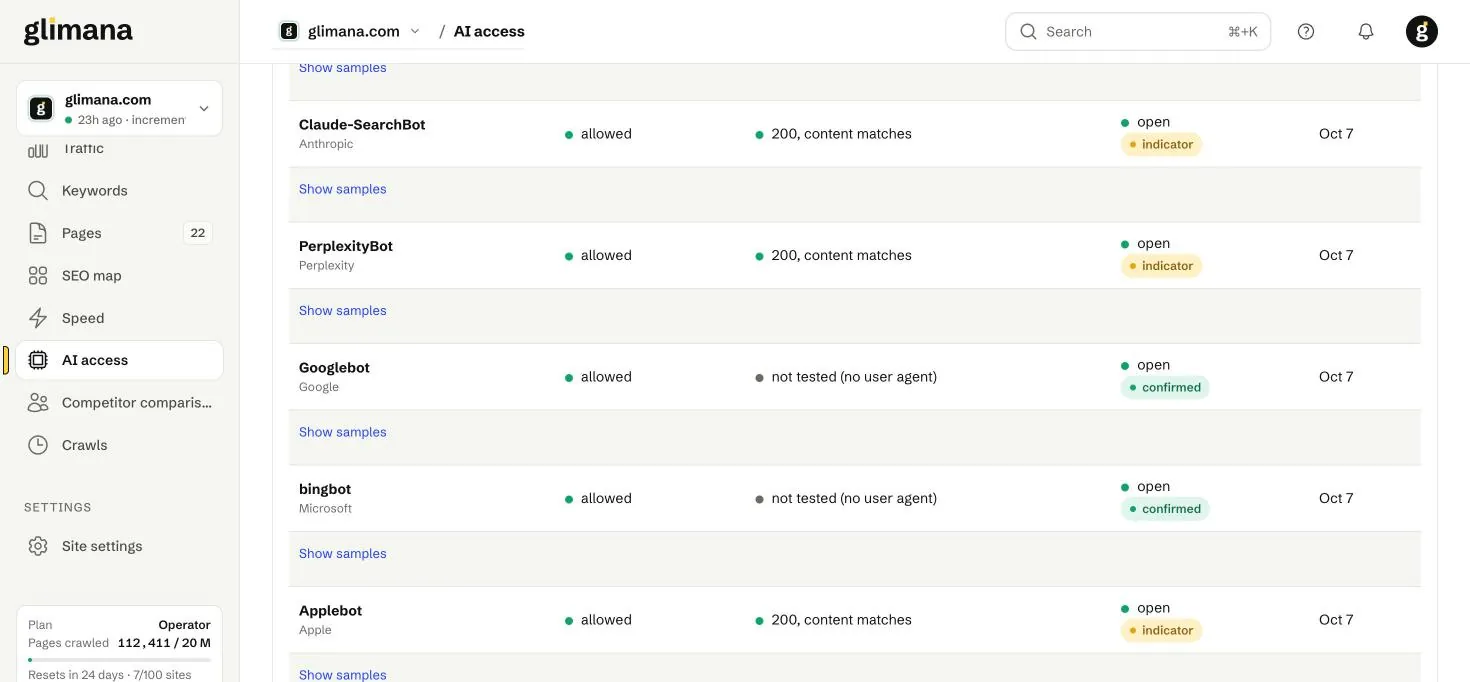Show samples for PerplexityBot
The height and width of the screenshot is (682, 1470).
point(343,311)
